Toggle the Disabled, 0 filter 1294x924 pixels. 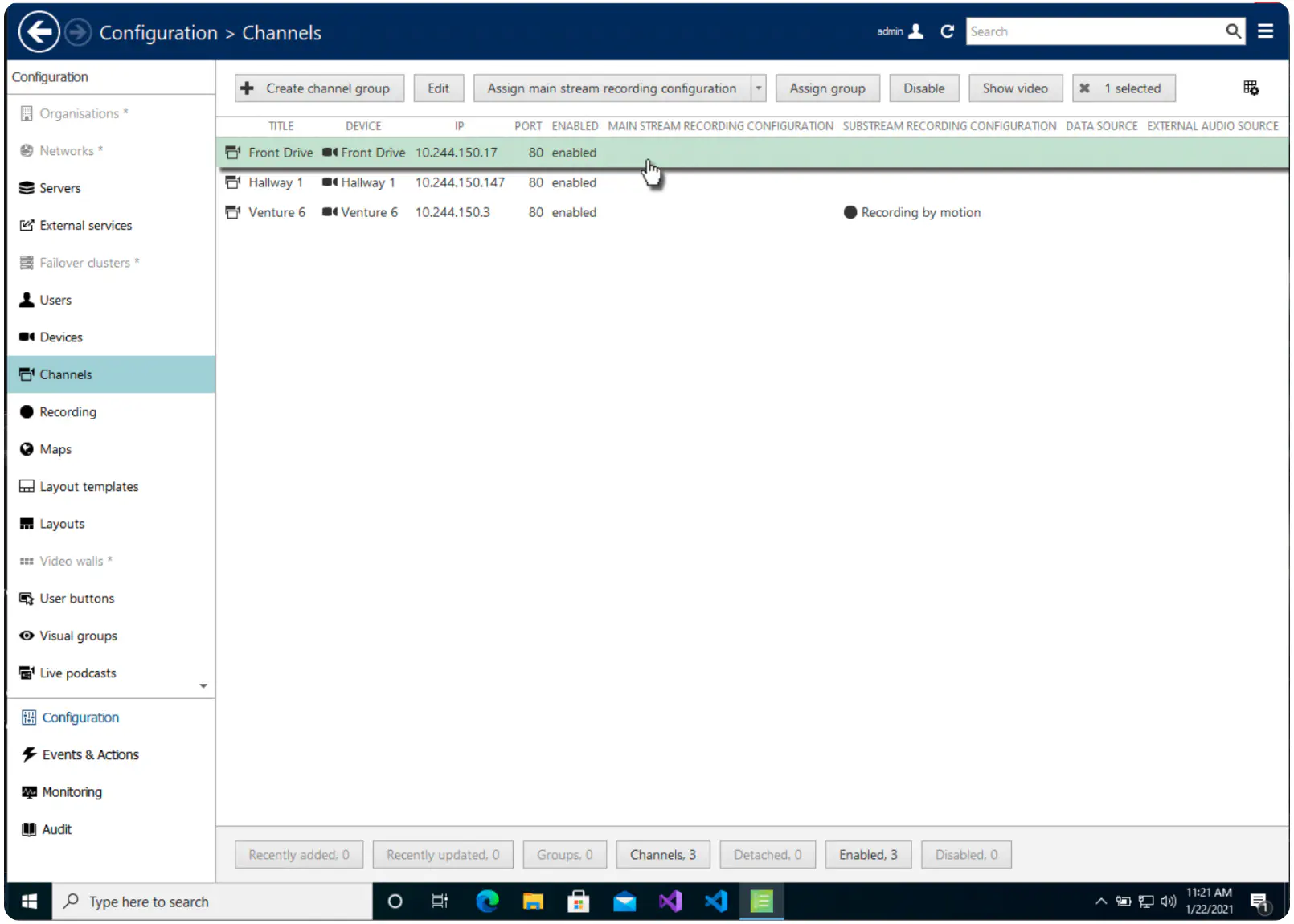point(966,855)
